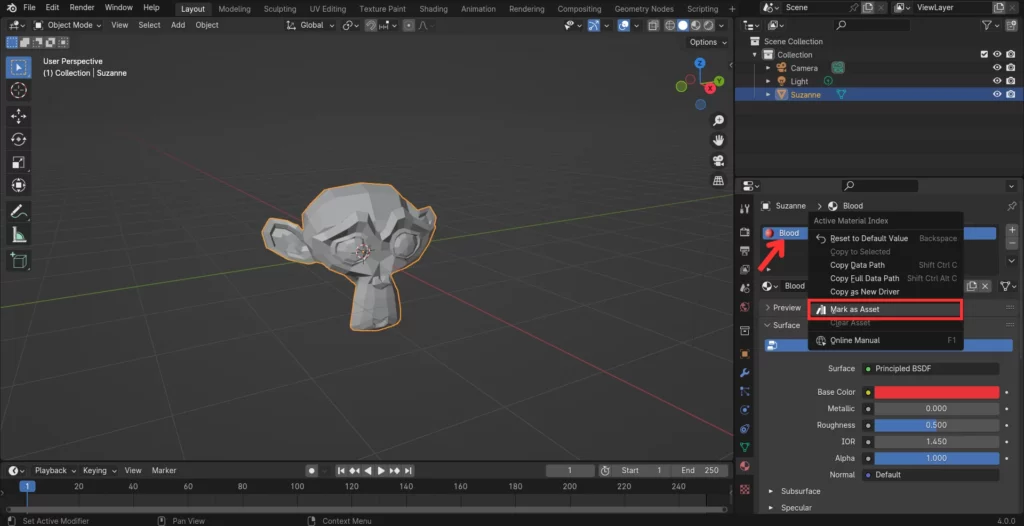Open the Object Data green triangle tab
The image size is (1024, 526).
(744, 448)
